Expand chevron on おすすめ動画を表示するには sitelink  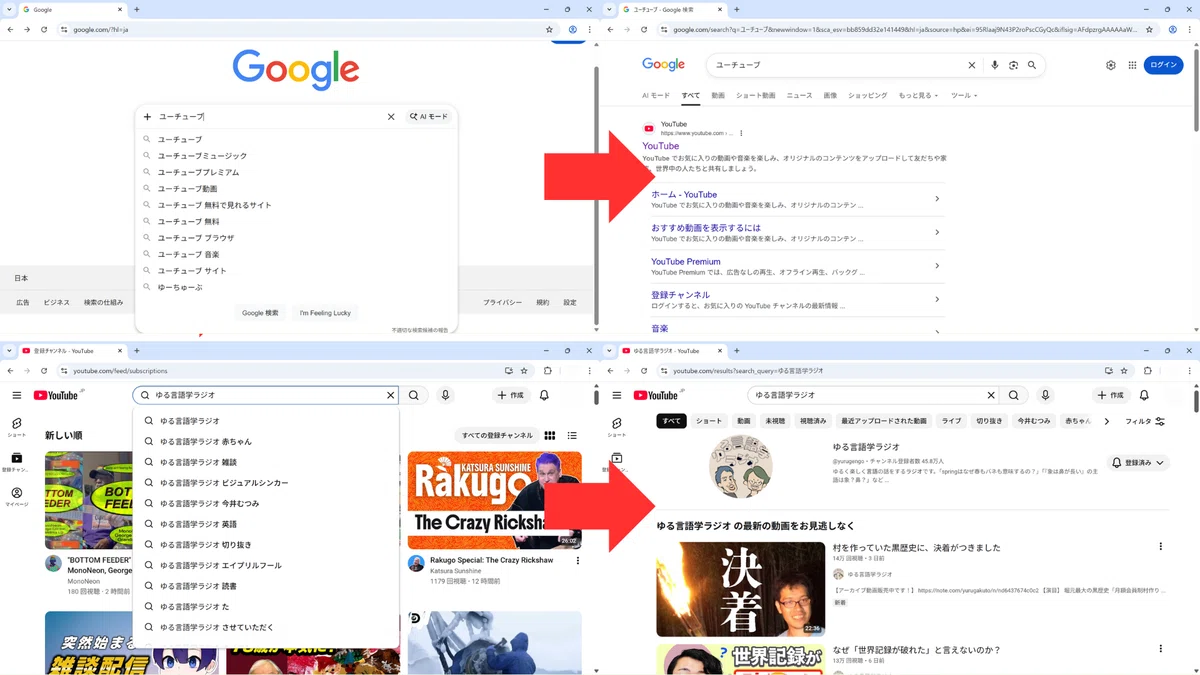point(937,232)
